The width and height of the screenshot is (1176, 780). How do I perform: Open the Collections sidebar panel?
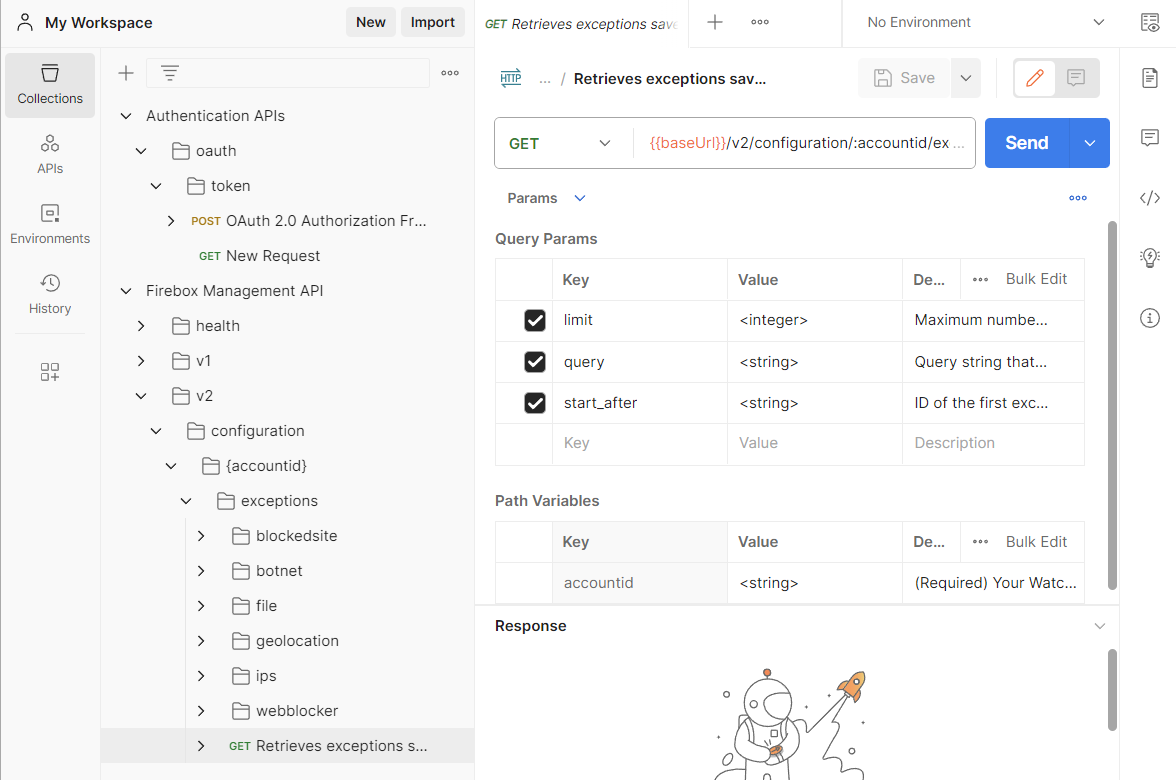pos(49,85)
